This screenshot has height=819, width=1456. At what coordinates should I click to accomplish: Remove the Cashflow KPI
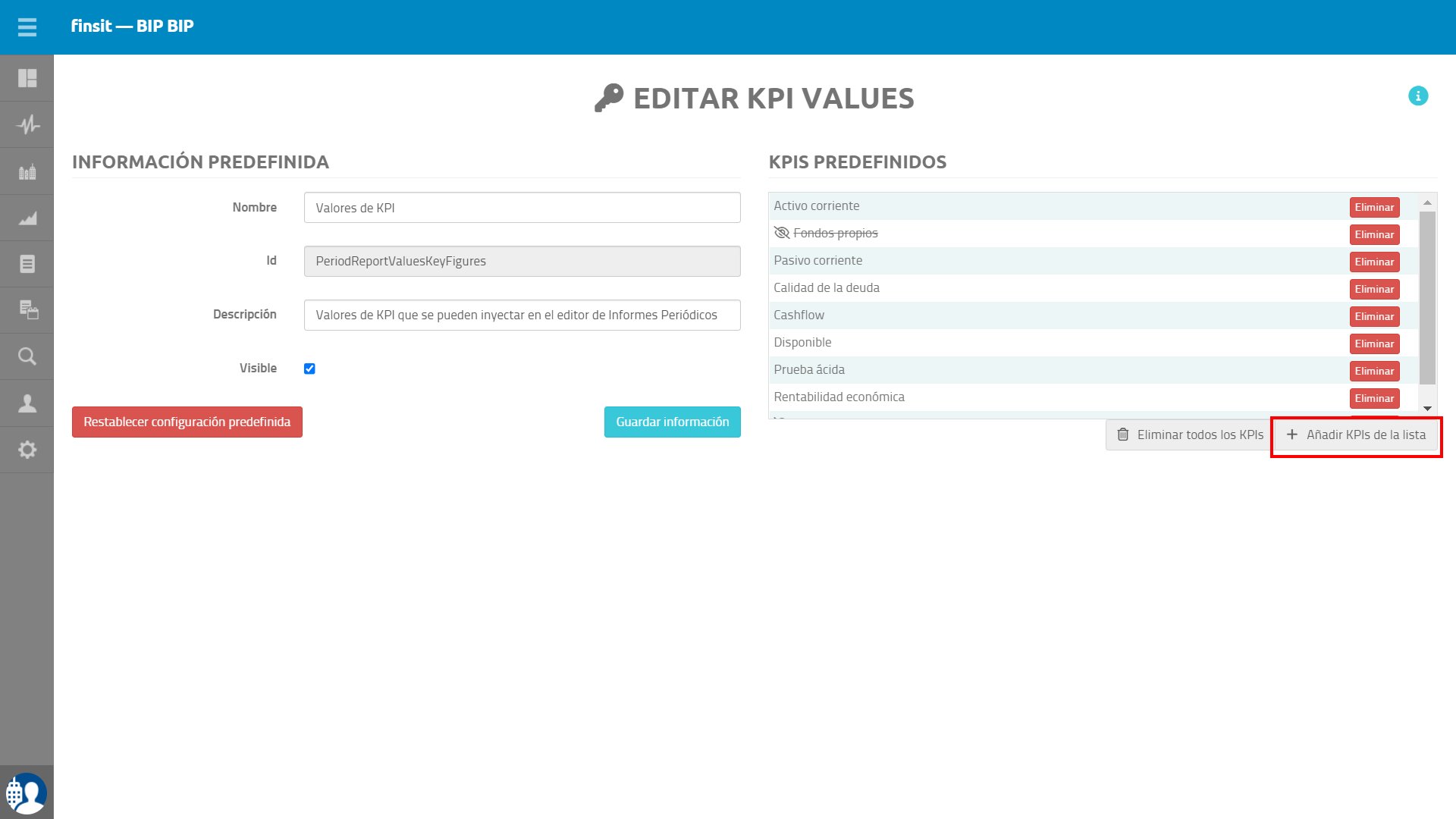point(1374,316)
